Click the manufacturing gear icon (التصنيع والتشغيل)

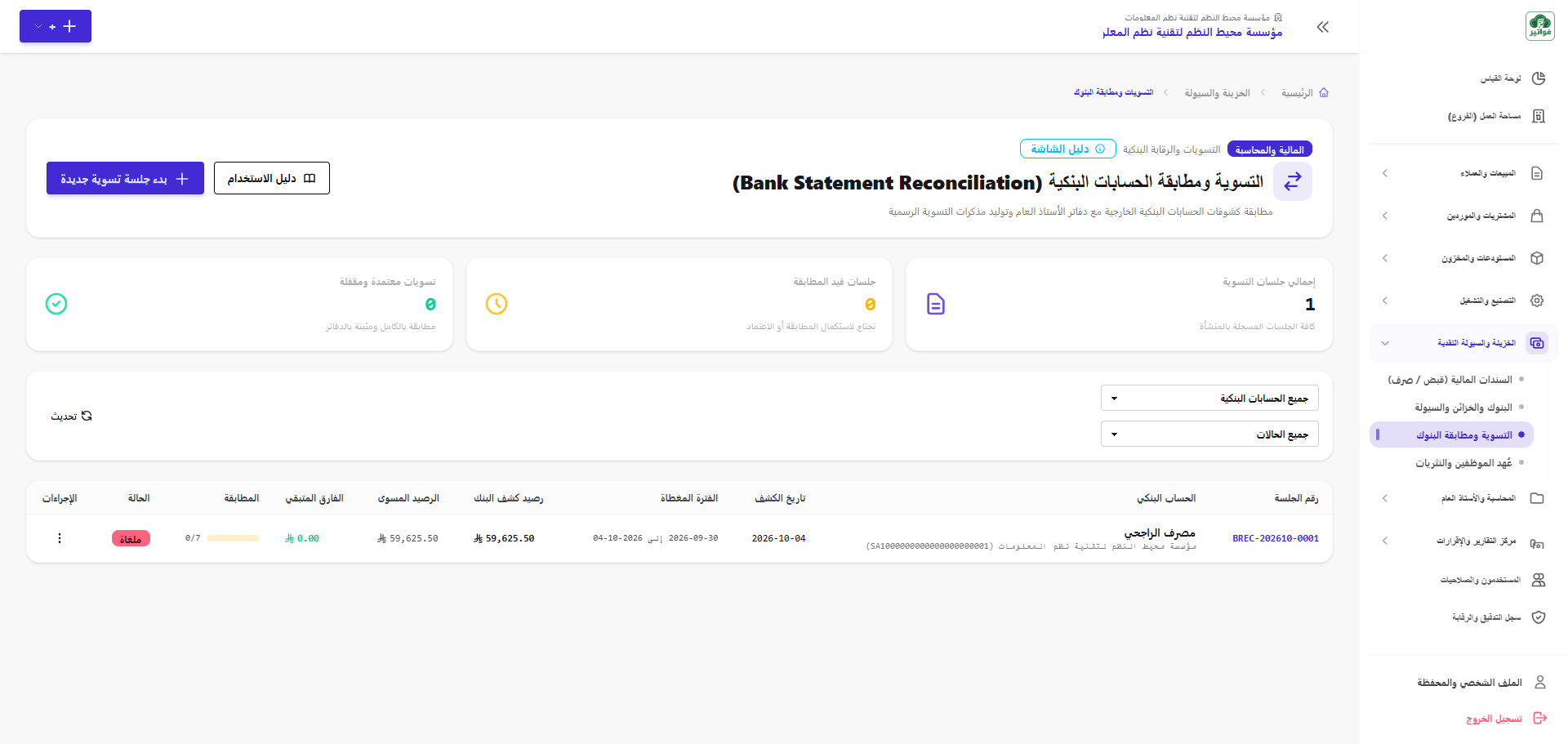point(1537,301)
